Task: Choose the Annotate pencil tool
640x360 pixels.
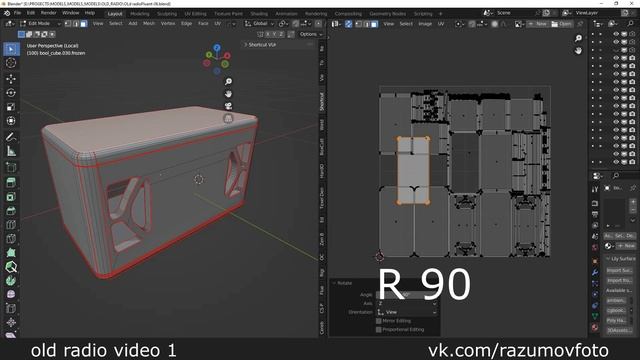Action: [x=11, y=137]
